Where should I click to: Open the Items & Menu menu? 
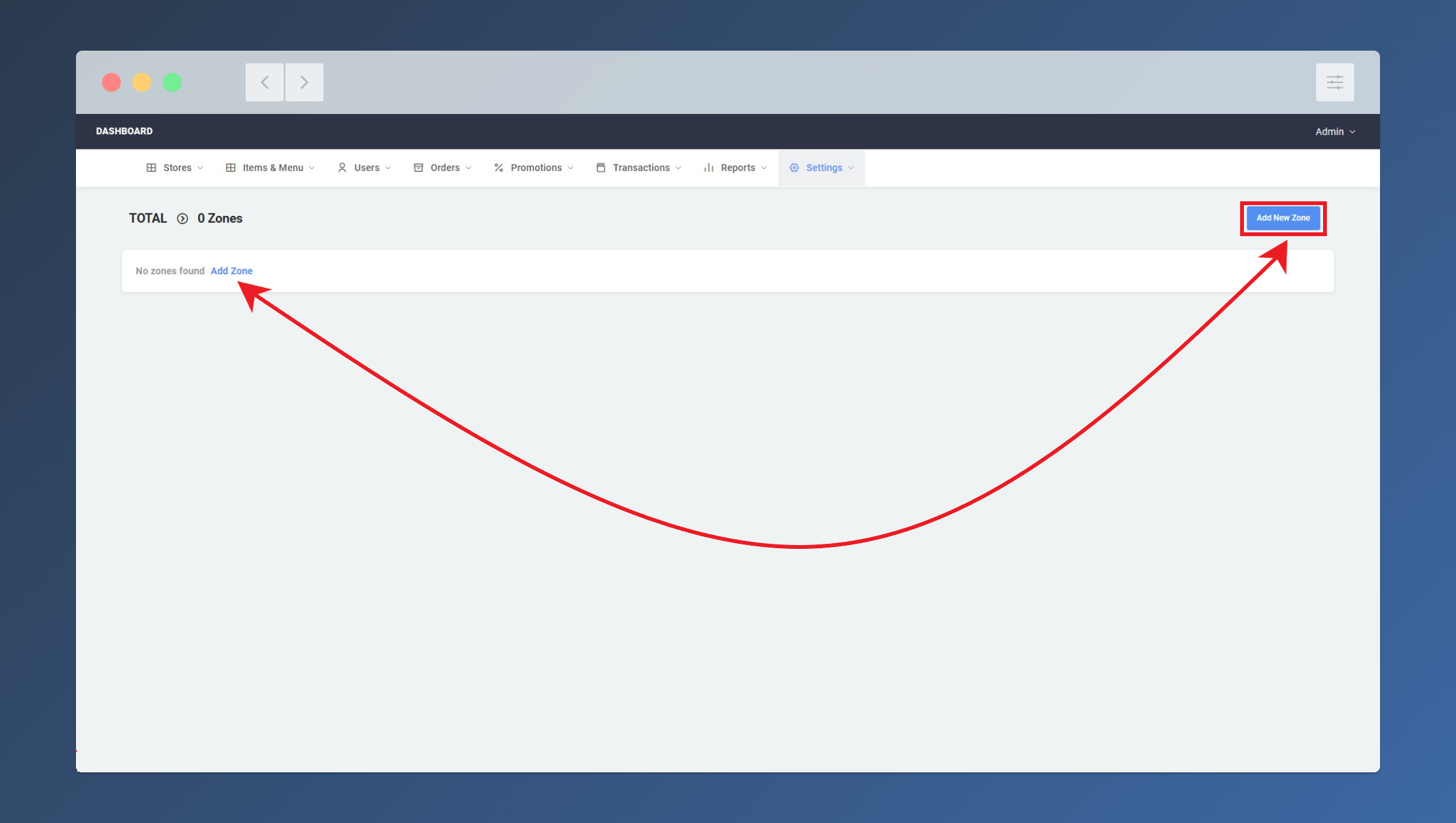click(x=270, y=168)
